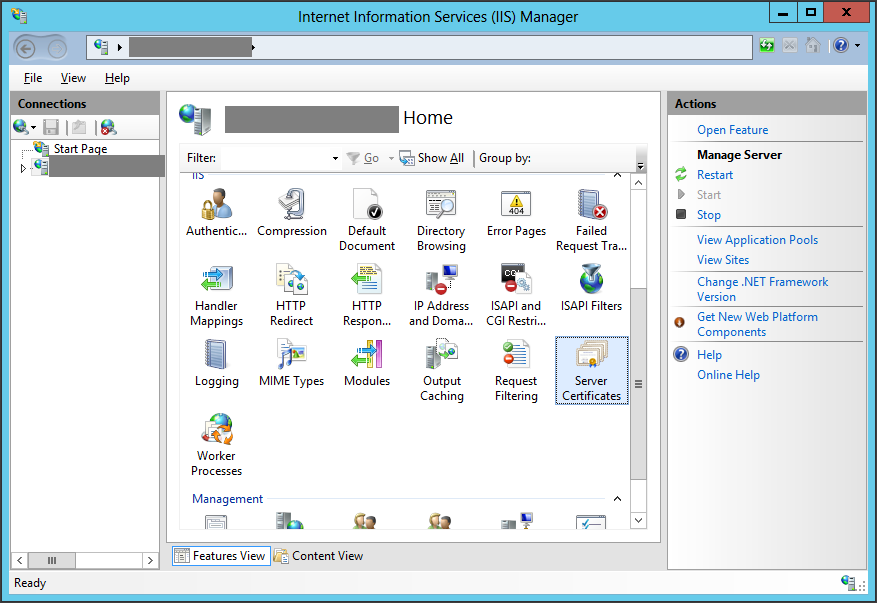Open the HTTP Redirect feature

[291, 295]
